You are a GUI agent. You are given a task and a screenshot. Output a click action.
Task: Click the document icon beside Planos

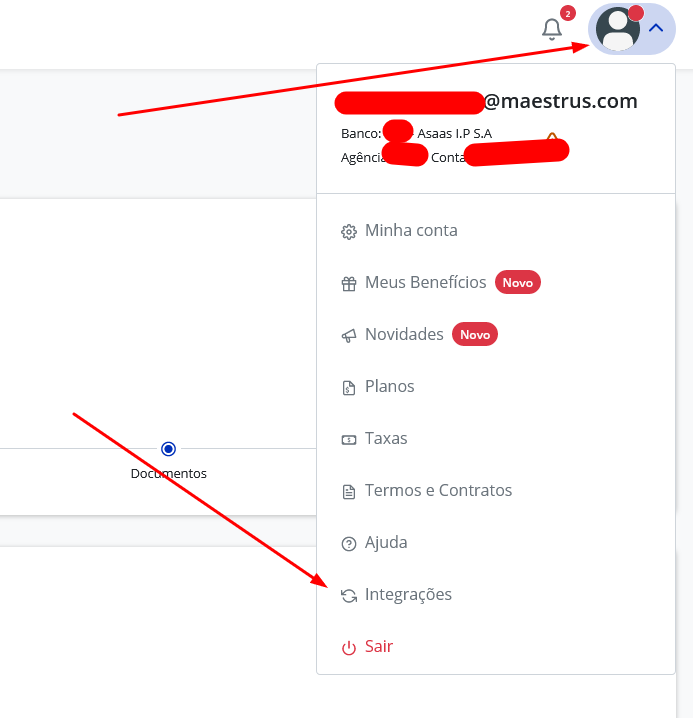pos(349,388)
